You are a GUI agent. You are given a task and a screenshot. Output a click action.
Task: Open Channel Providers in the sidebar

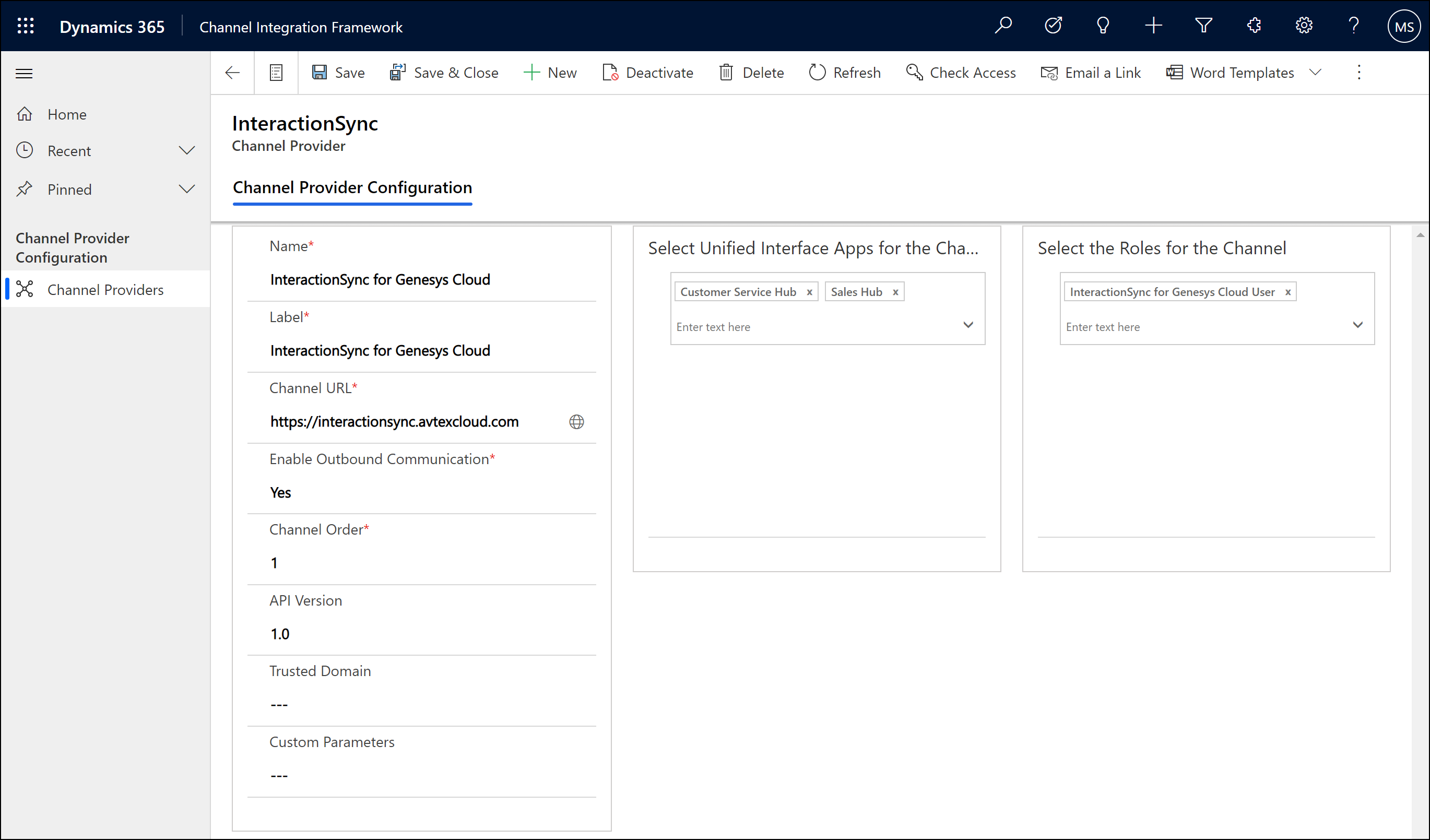105,289
